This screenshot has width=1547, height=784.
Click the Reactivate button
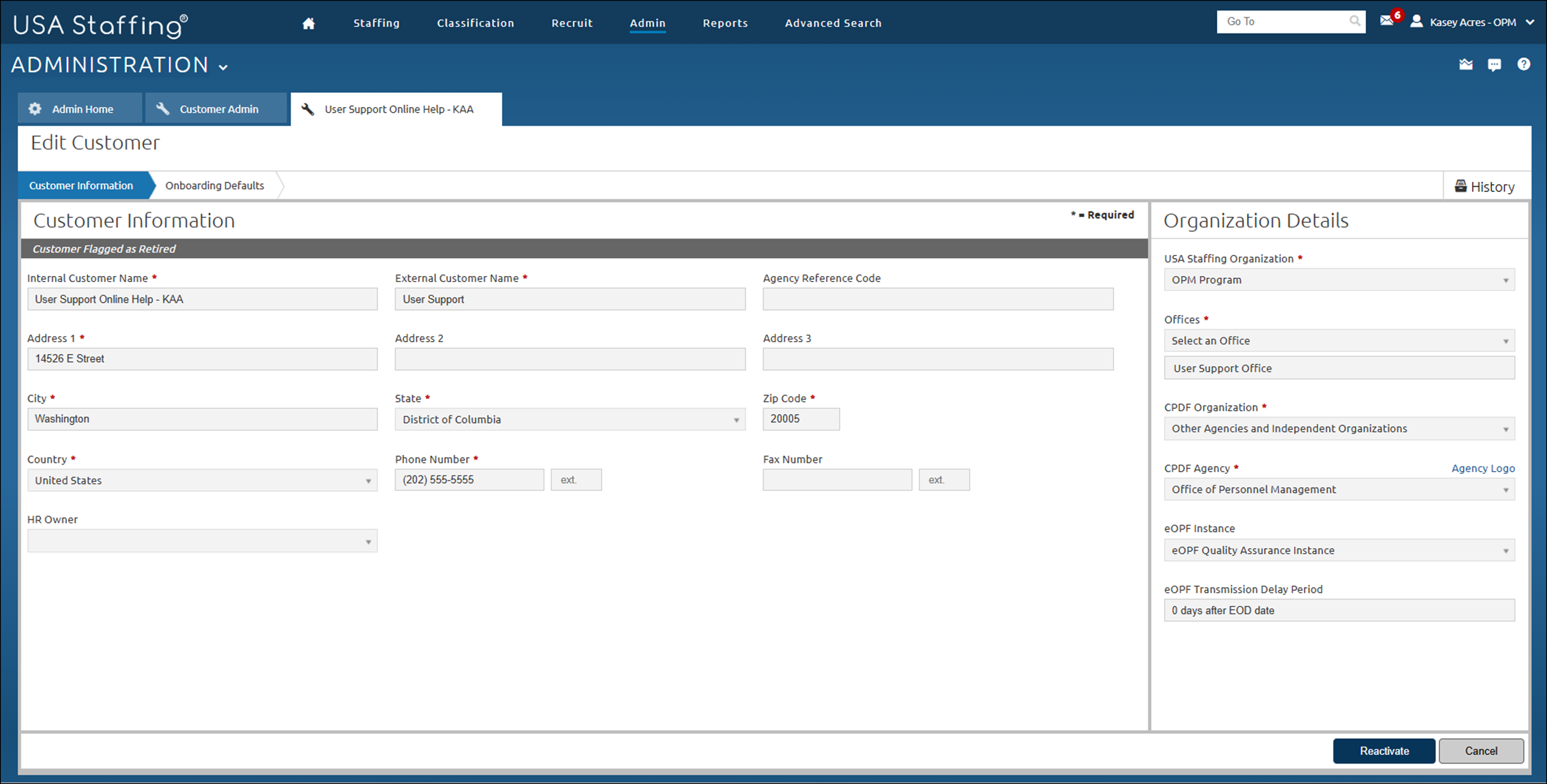click(x=1384, y=751)
